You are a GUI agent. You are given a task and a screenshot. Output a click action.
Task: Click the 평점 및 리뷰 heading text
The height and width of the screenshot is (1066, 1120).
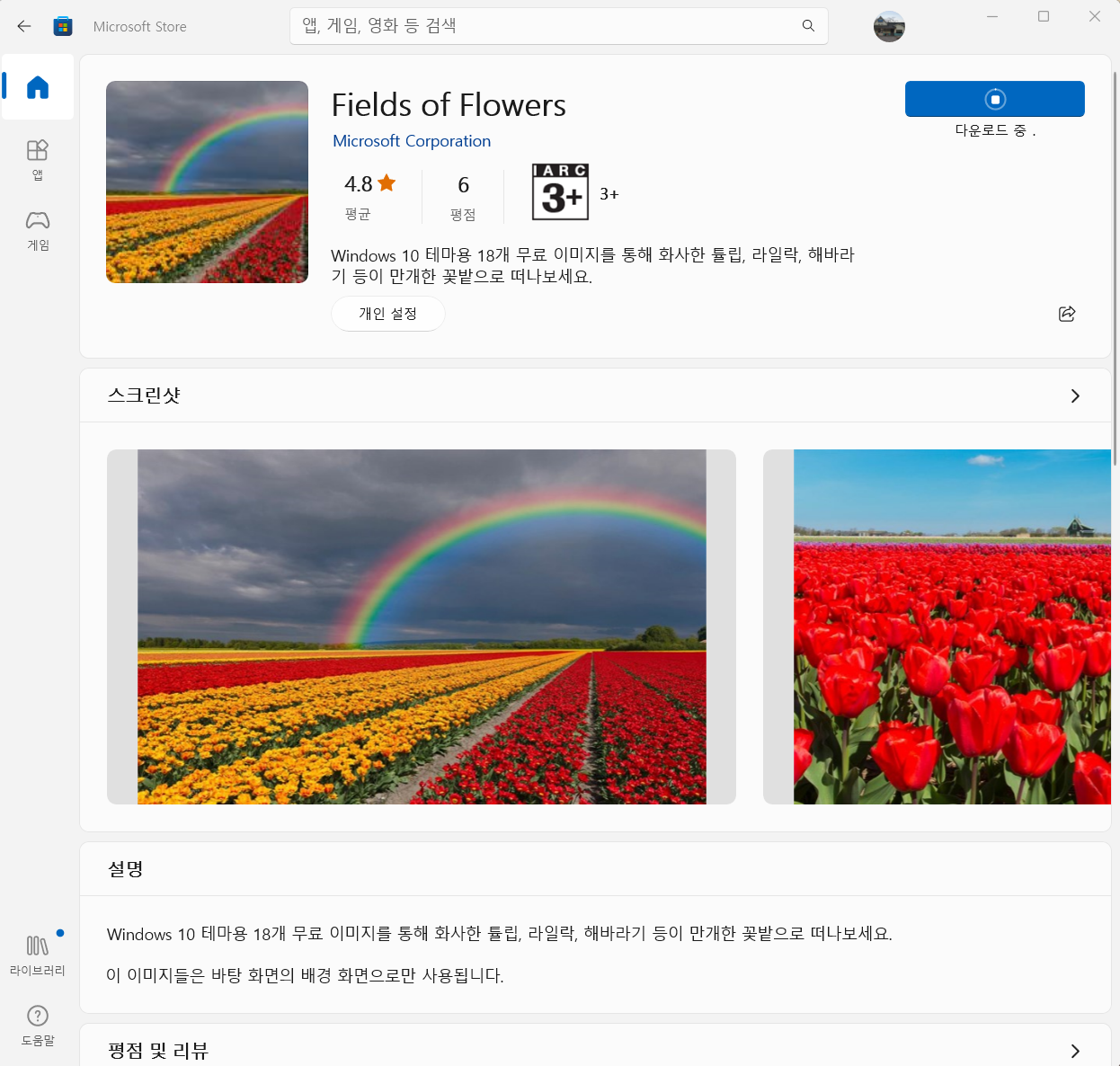(158, 1051)
